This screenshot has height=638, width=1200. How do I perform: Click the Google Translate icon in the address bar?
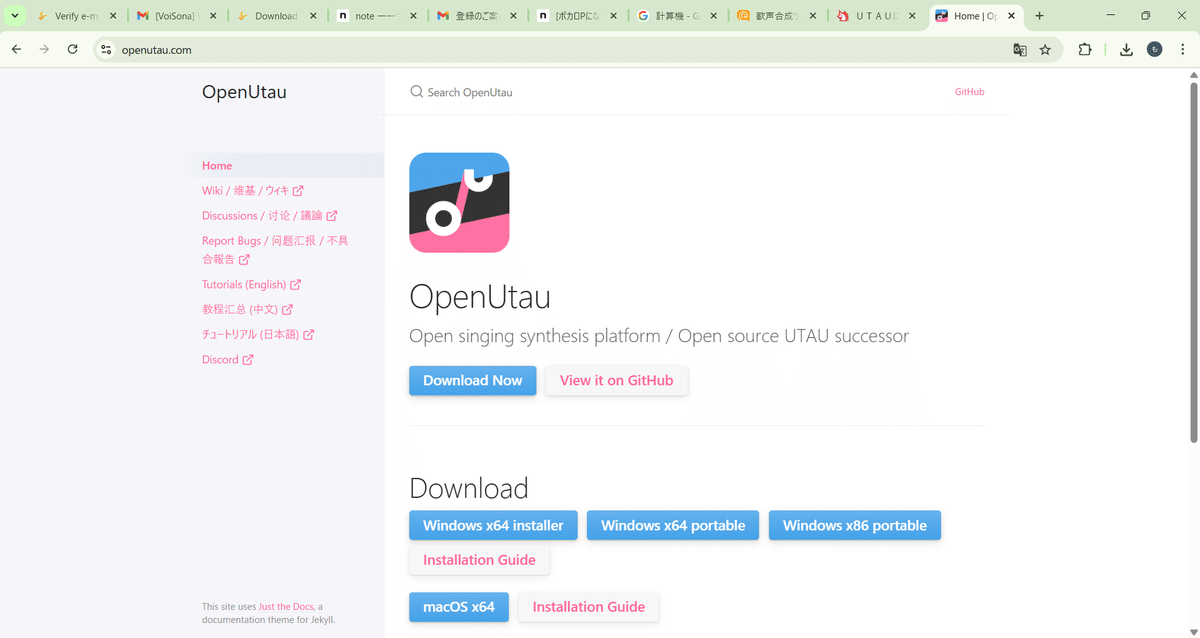pos(1019,49)
